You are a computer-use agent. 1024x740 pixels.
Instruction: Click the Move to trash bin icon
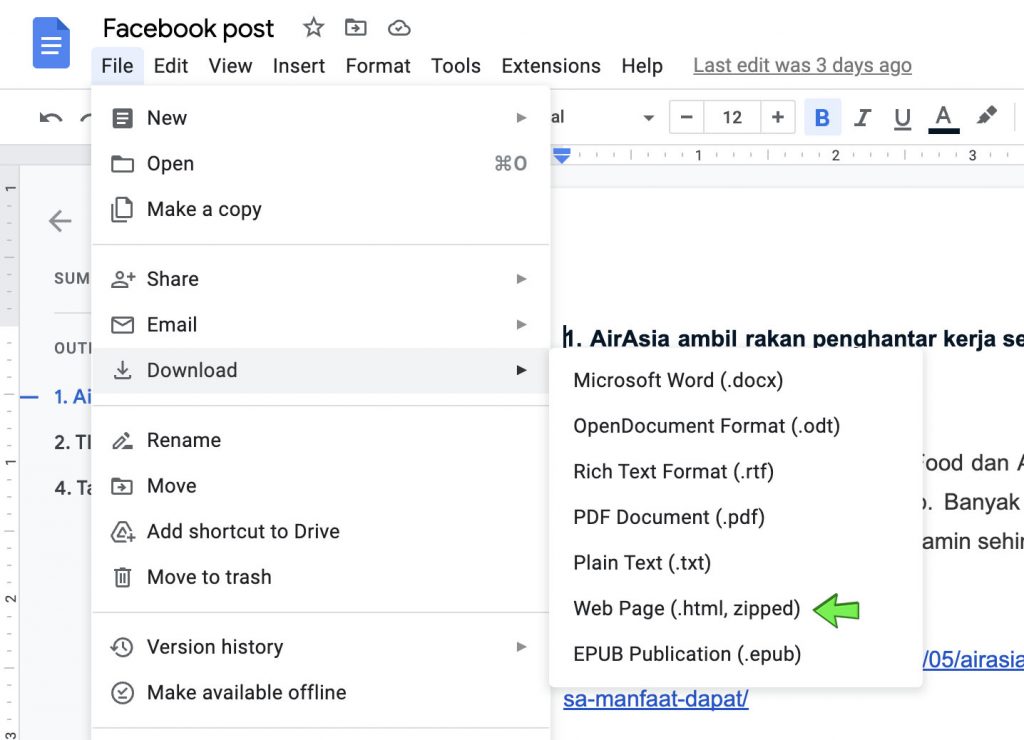122,577
